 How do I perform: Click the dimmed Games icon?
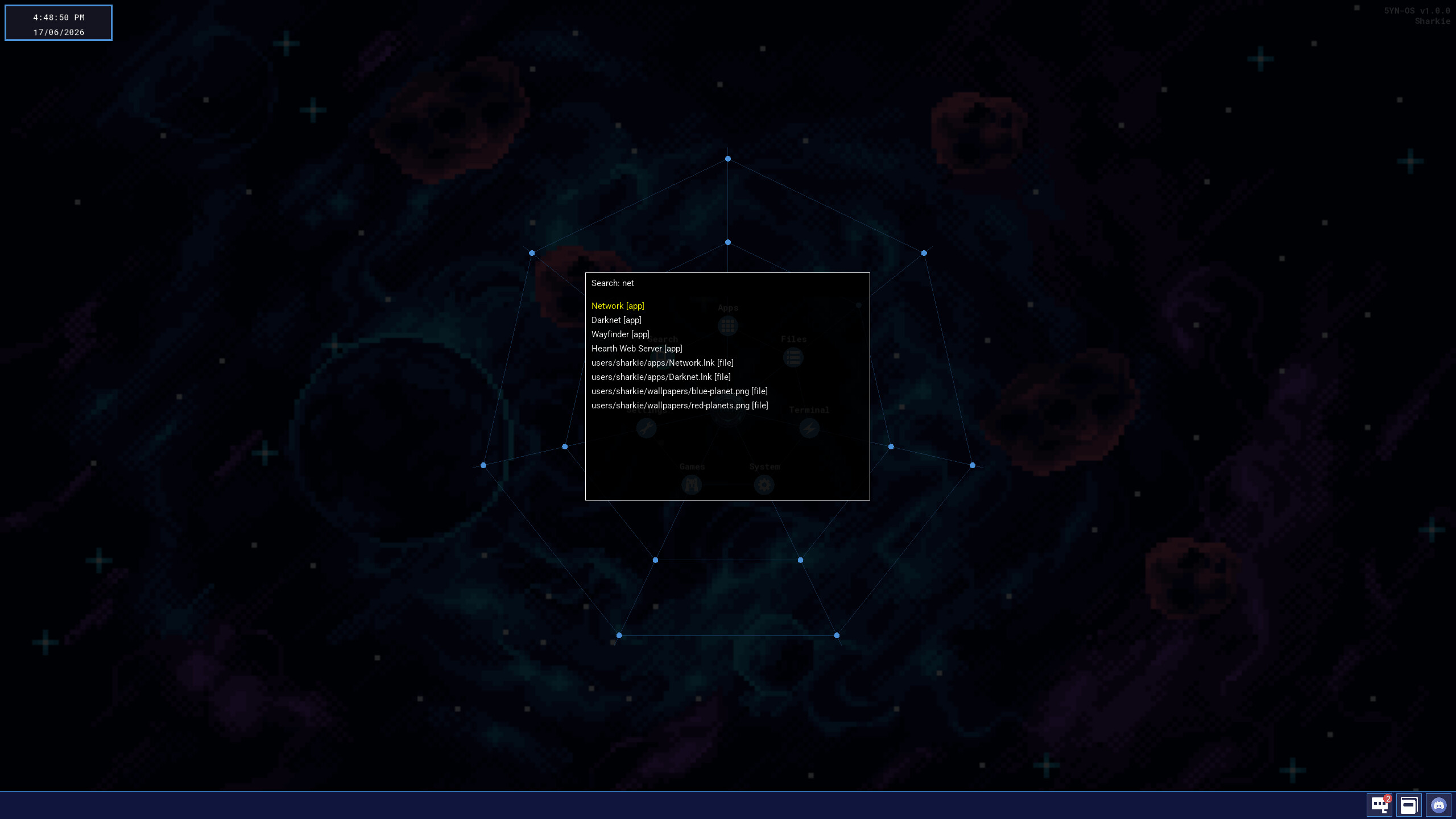point(692,485)
